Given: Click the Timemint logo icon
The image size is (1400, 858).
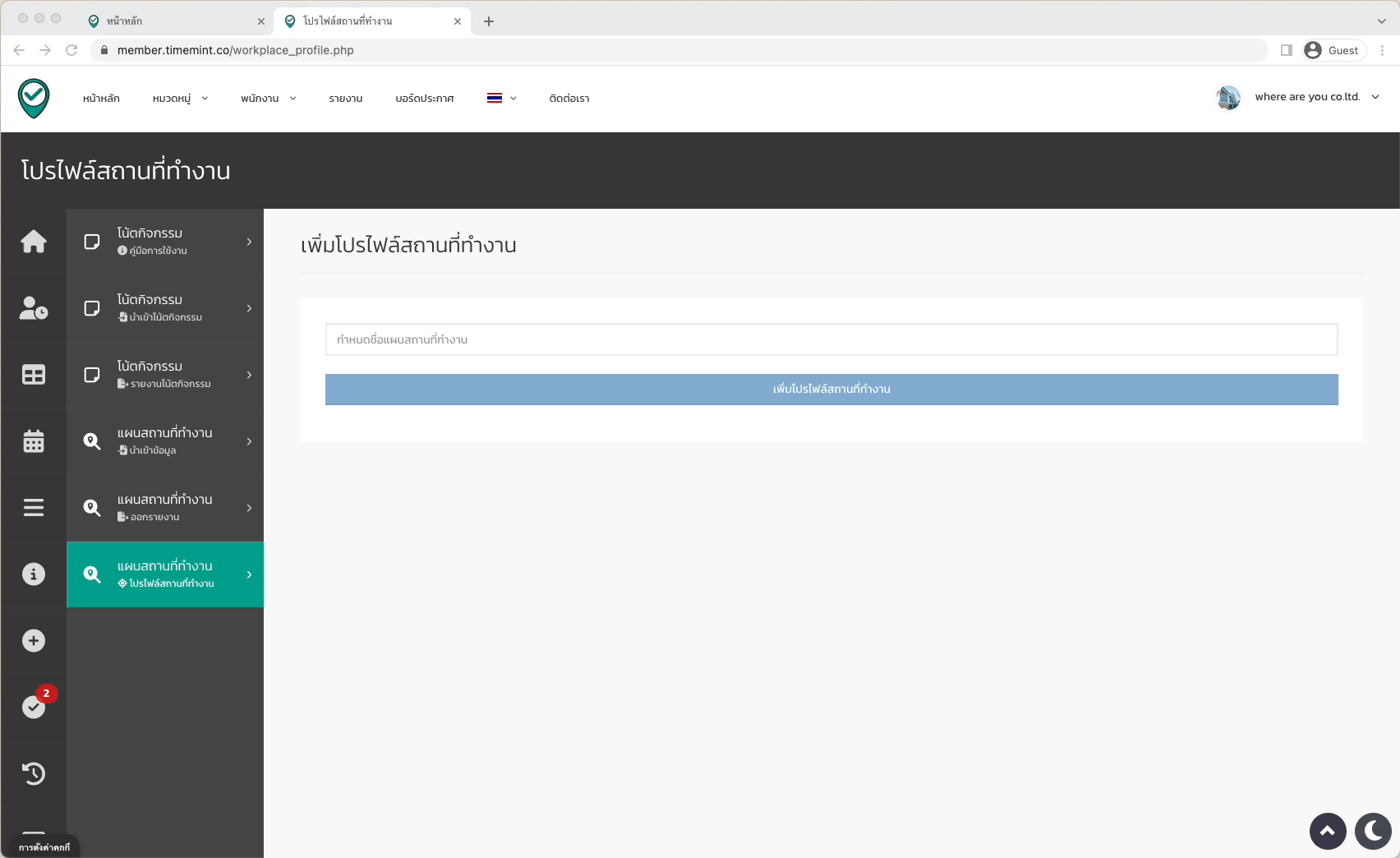Looking at the screenshot, I should click(x=34, y=99).
